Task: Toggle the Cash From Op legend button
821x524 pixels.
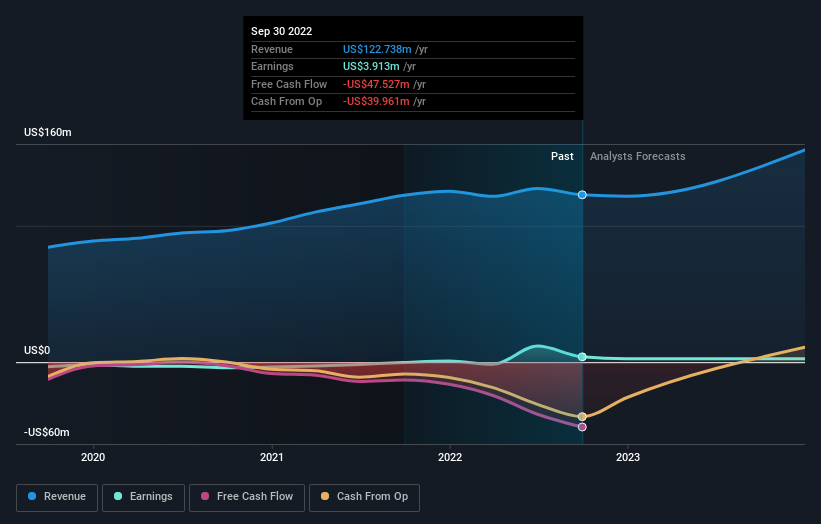Action: tap(364, 497)
